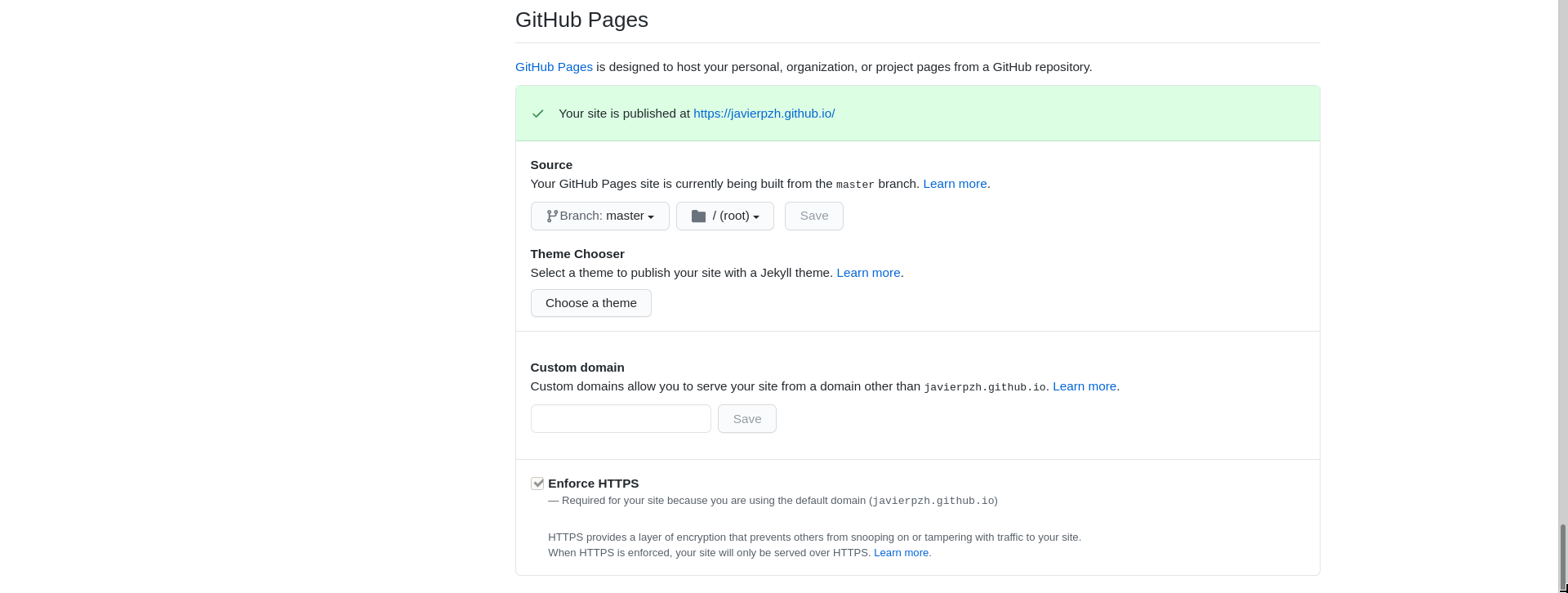Click Learn more link in Source section
The image size is (1568, 593).
click(955, 184)
